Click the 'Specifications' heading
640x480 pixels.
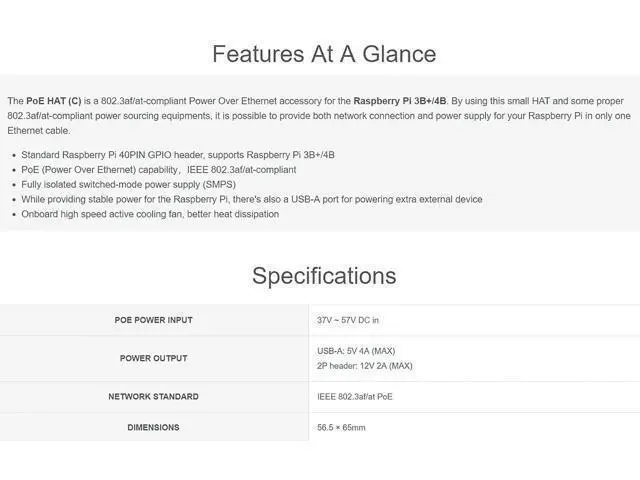point(324,276)
